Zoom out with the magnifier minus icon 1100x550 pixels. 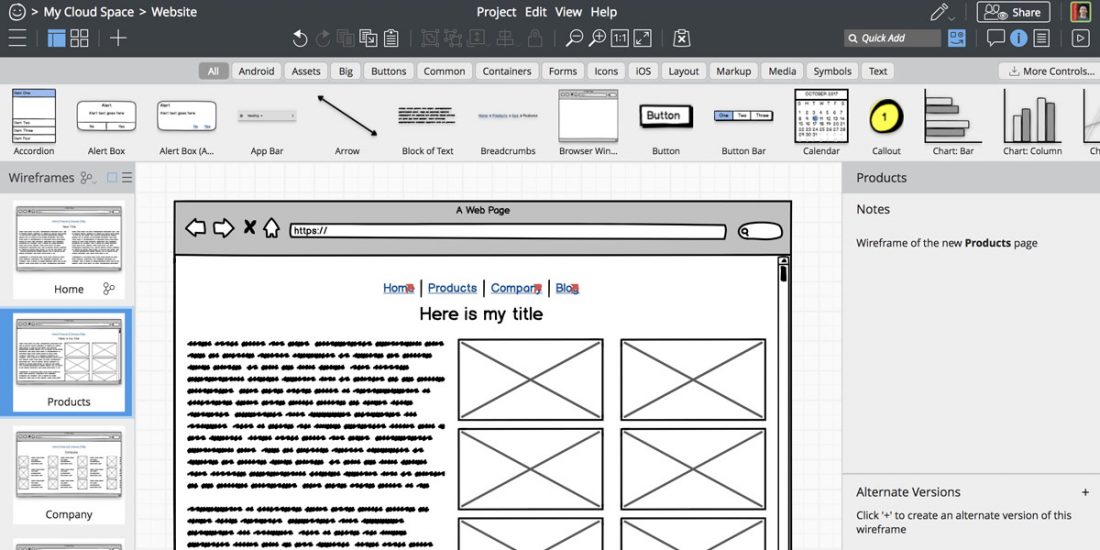pyautogui.click(x=574, y=38)
